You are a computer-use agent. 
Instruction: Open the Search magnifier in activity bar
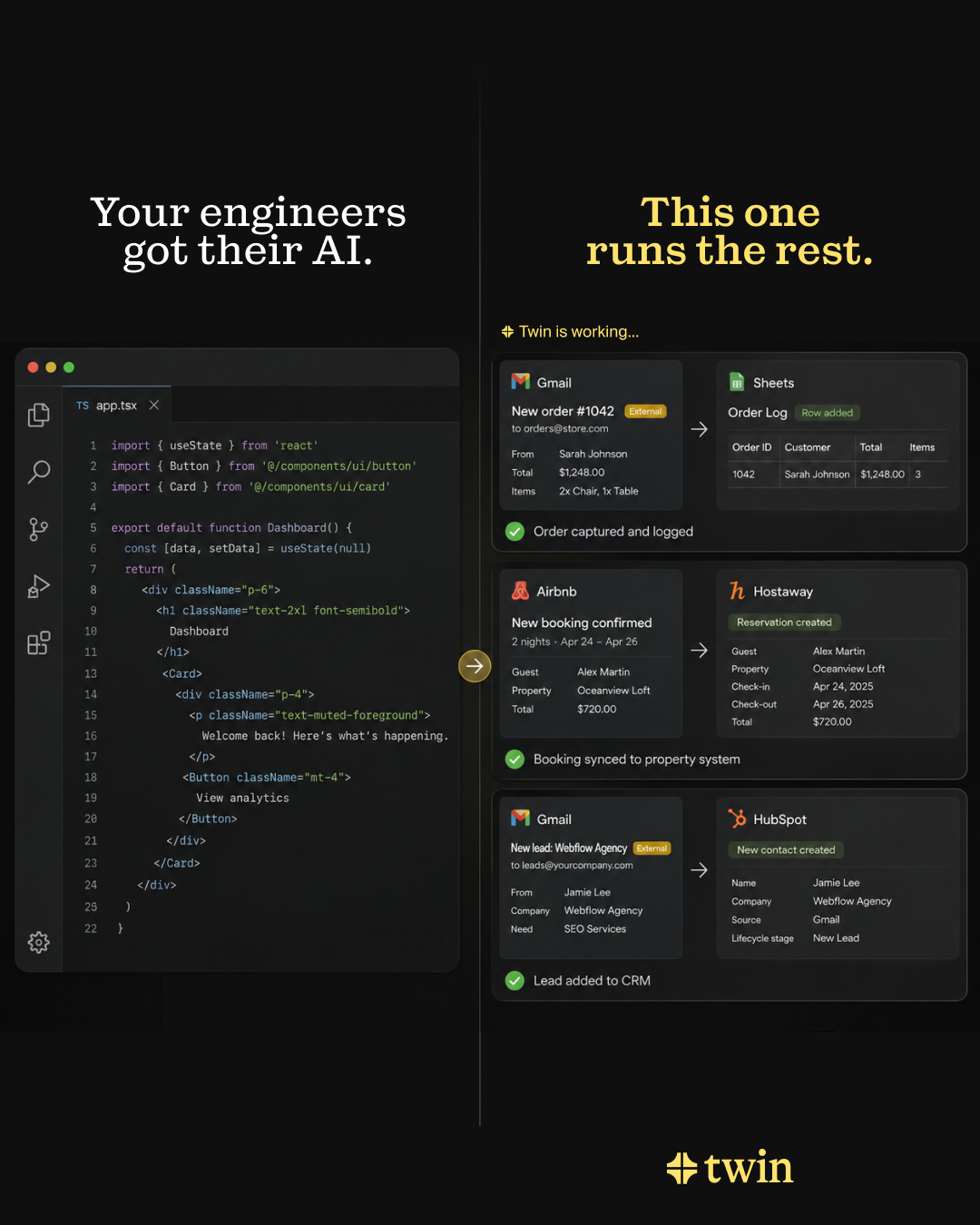[39, 472]
